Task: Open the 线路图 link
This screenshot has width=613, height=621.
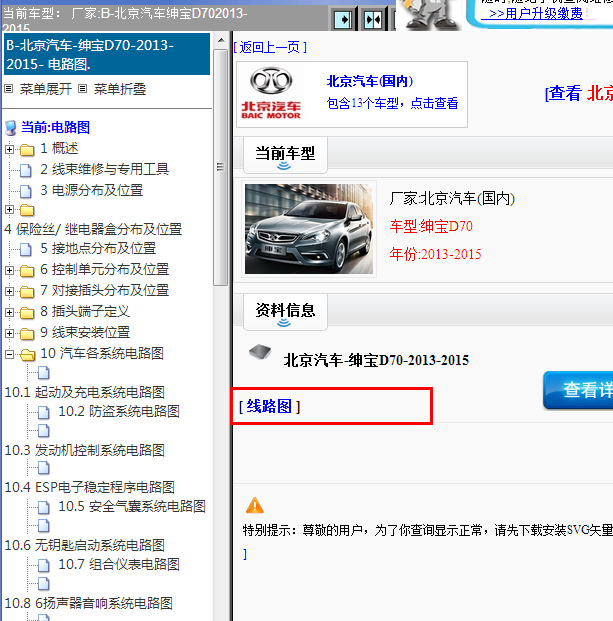Action: (x=269, y=406)
